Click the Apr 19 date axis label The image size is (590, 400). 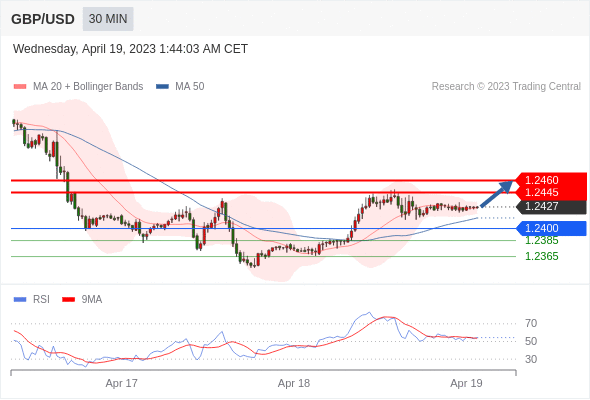466,383
